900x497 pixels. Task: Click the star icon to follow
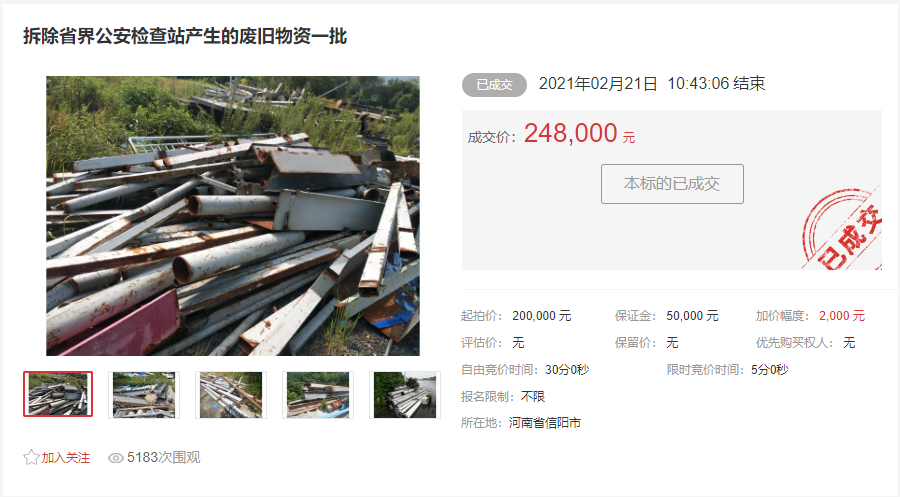(x=31, y=457)
